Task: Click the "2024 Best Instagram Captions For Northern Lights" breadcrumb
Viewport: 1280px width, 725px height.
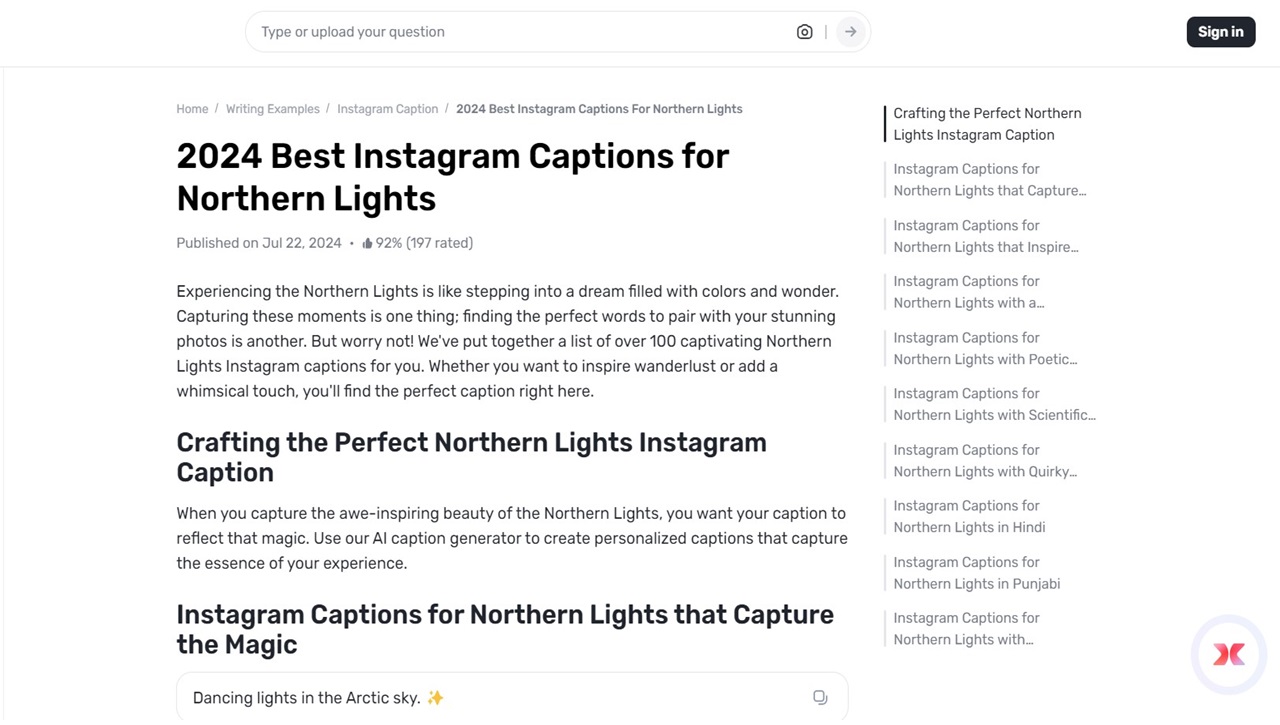Action: (x=599, y=108)
